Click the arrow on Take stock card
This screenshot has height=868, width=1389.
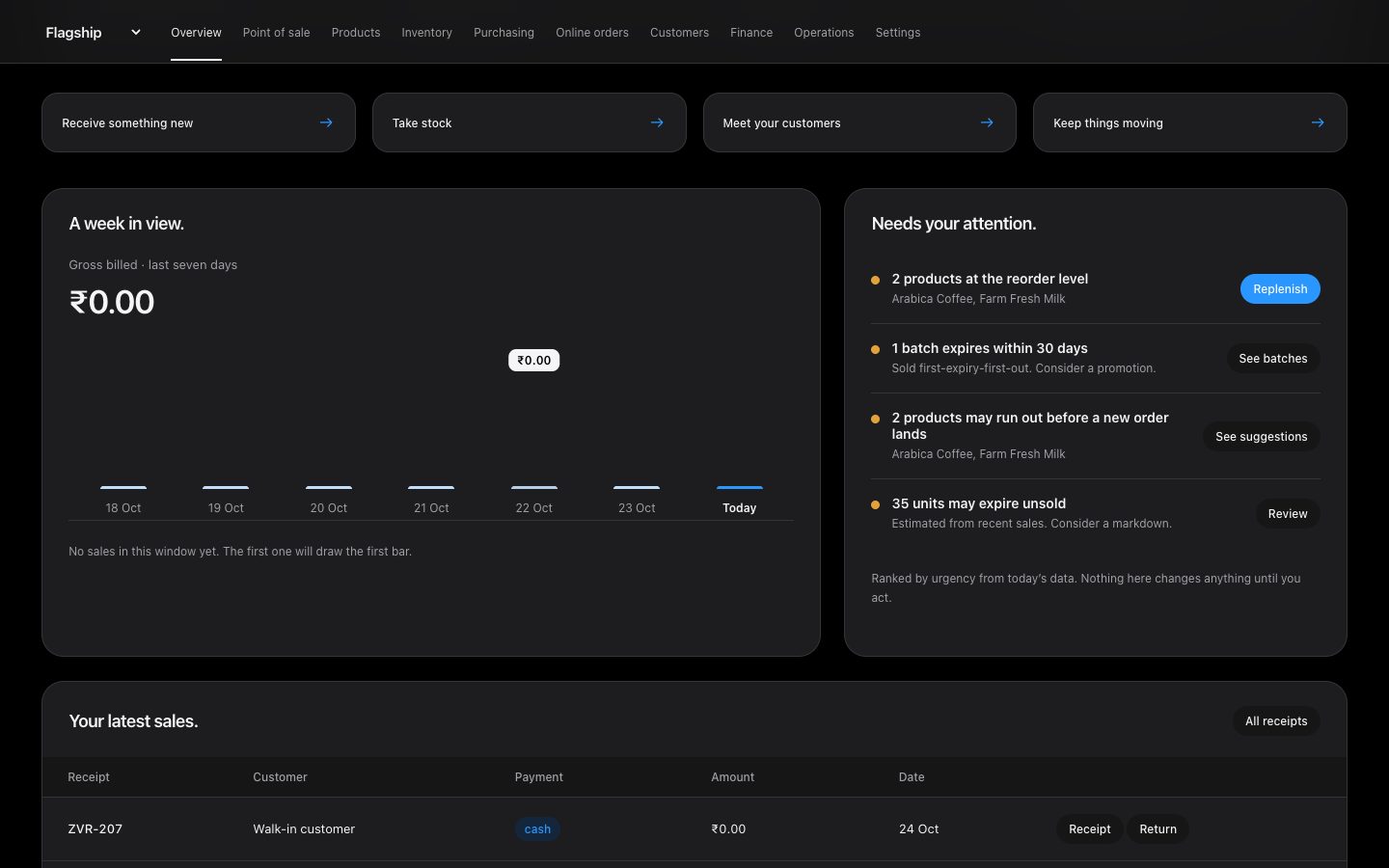657,122
